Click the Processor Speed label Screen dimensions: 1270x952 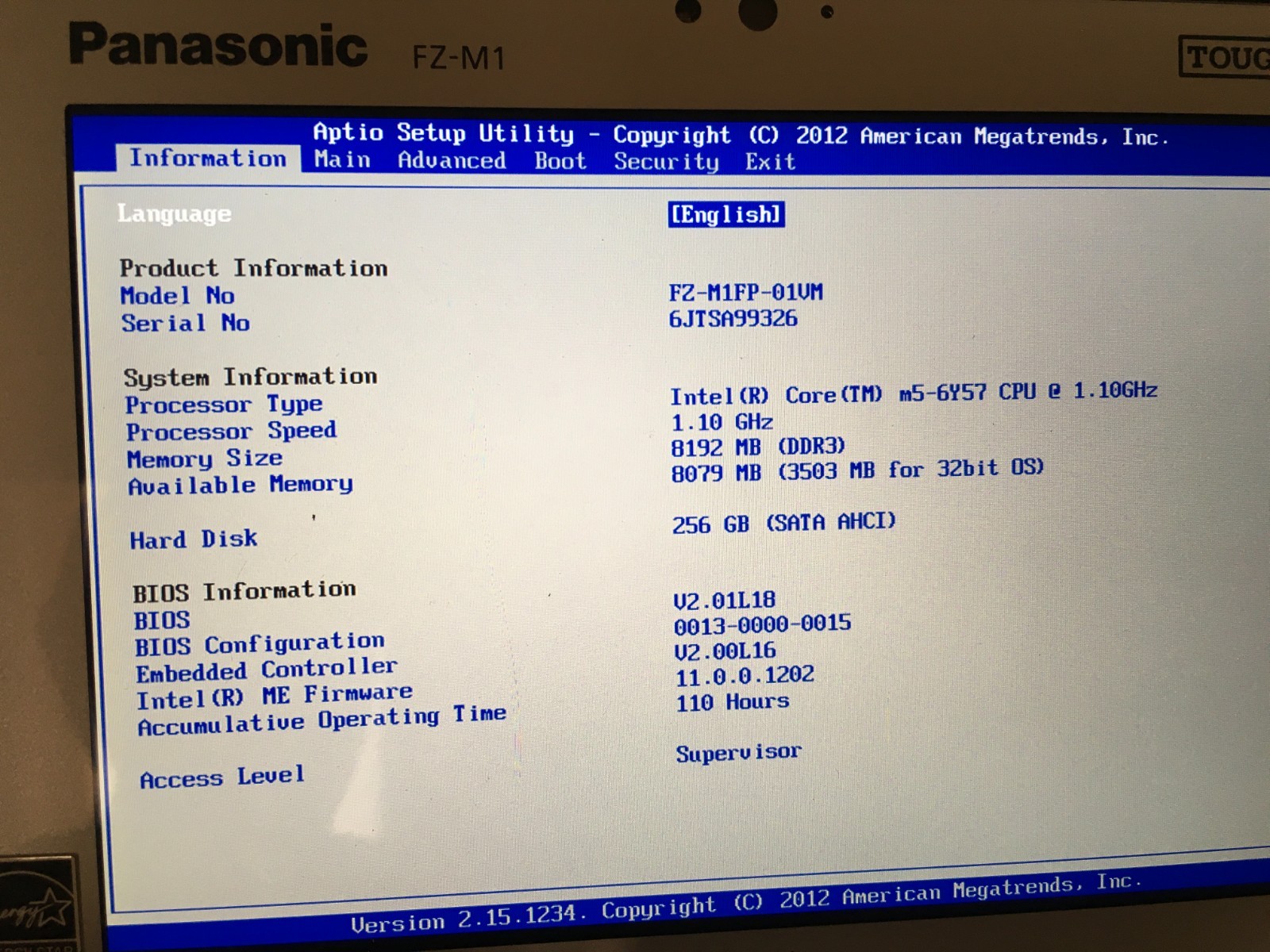point(231,432)
